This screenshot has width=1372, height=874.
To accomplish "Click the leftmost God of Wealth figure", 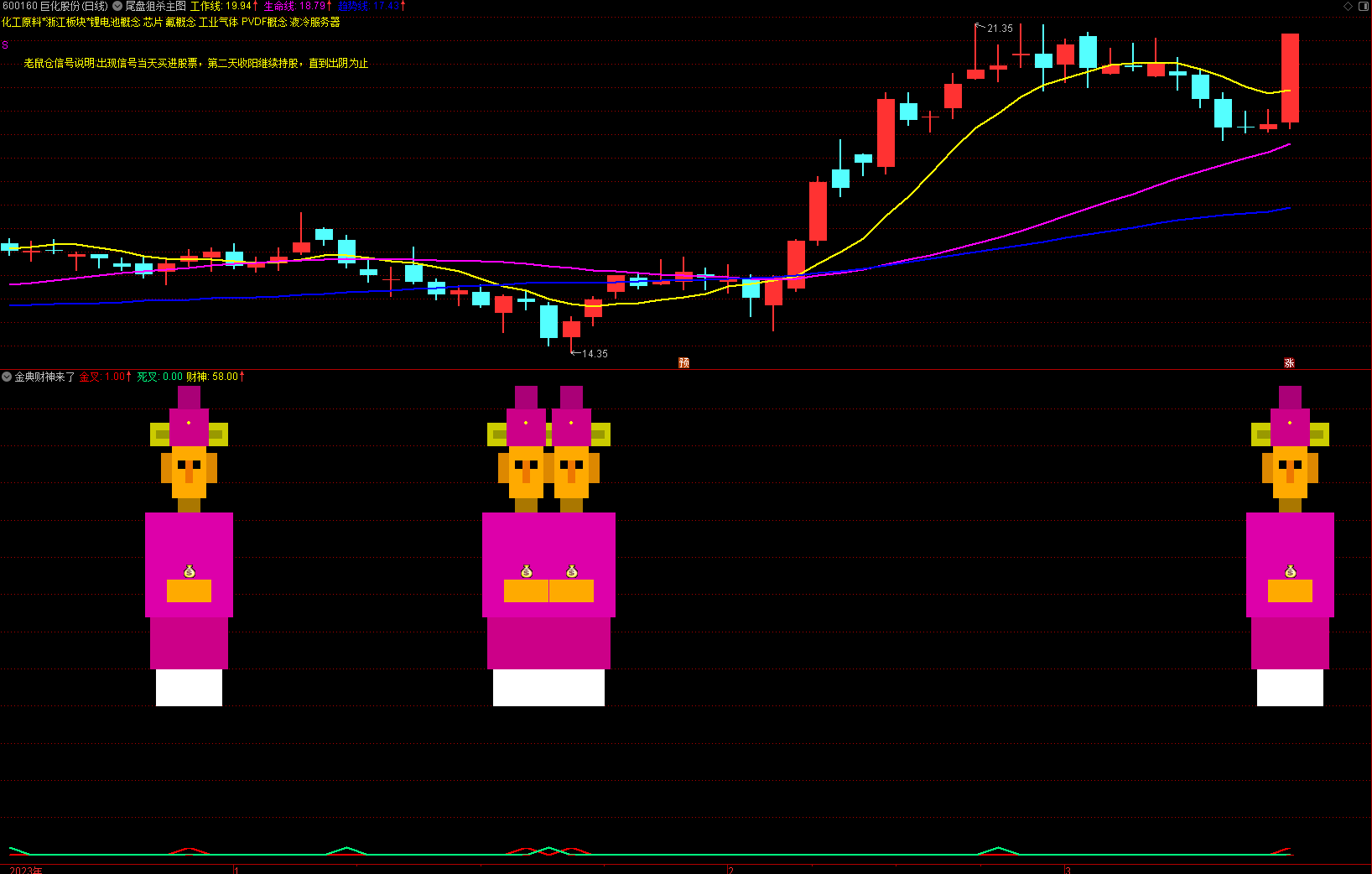I will click(x=189, y=545).
